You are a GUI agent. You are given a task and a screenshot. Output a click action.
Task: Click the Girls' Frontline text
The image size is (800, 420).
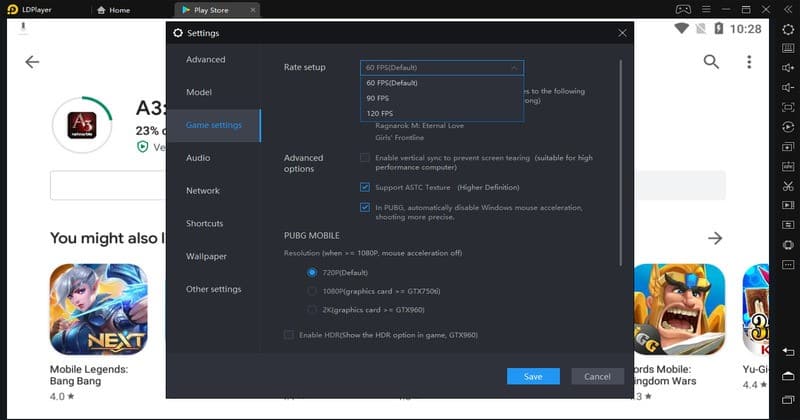coord(399,138)
